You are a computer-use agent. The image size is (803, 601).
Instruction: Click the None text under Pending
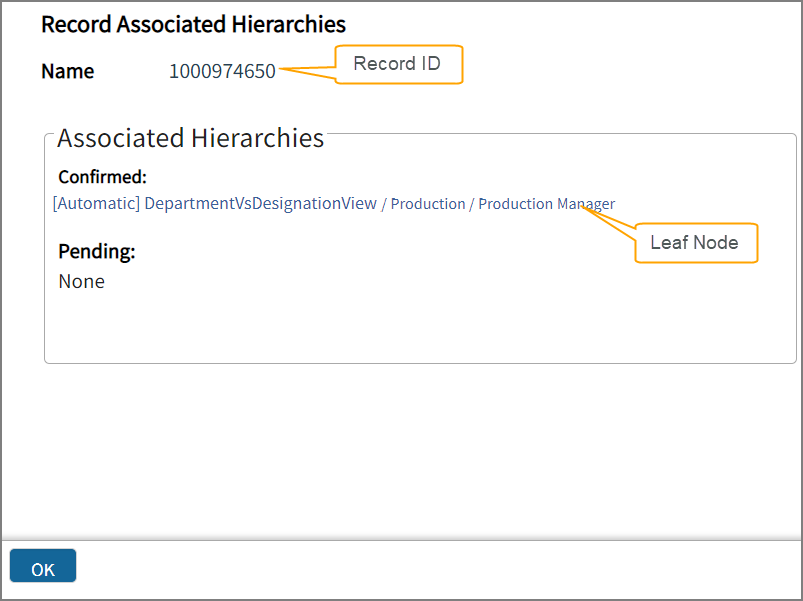[x=81, y=281]
